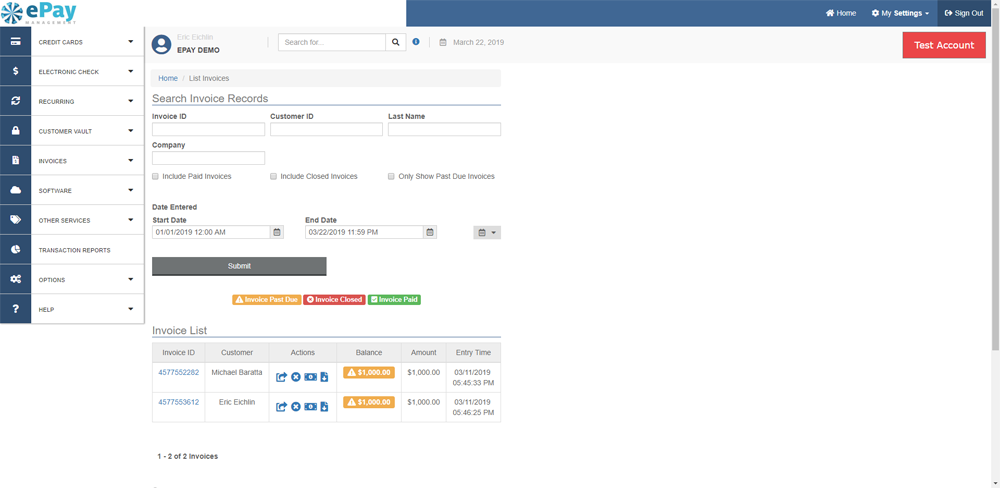
Task: Click the search magnifier button
Action: pos(396,42)
